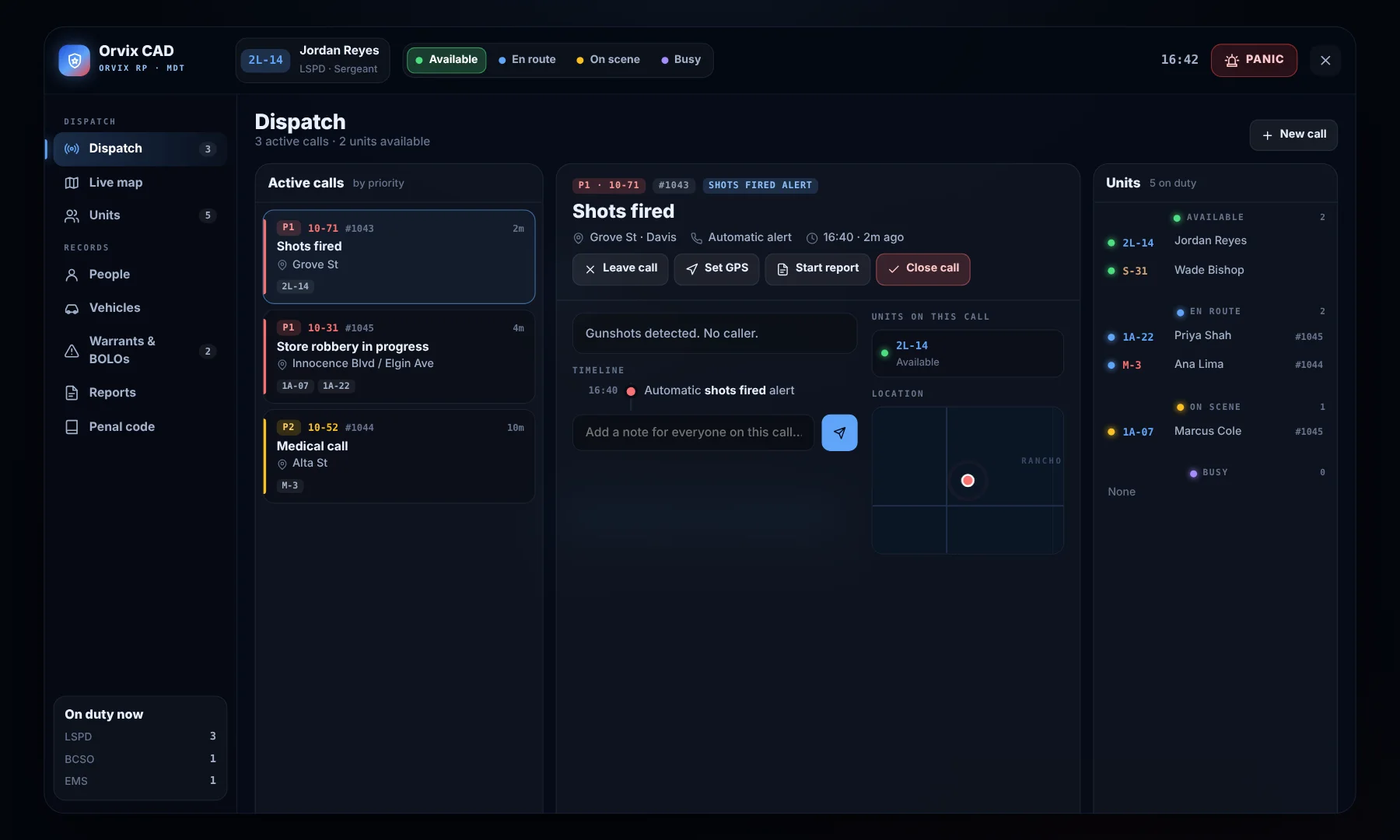The height and width of the screenshot is (840, 1400).
Task: Close the Orvix CAD panel
Action: (x=1325, y=61)
